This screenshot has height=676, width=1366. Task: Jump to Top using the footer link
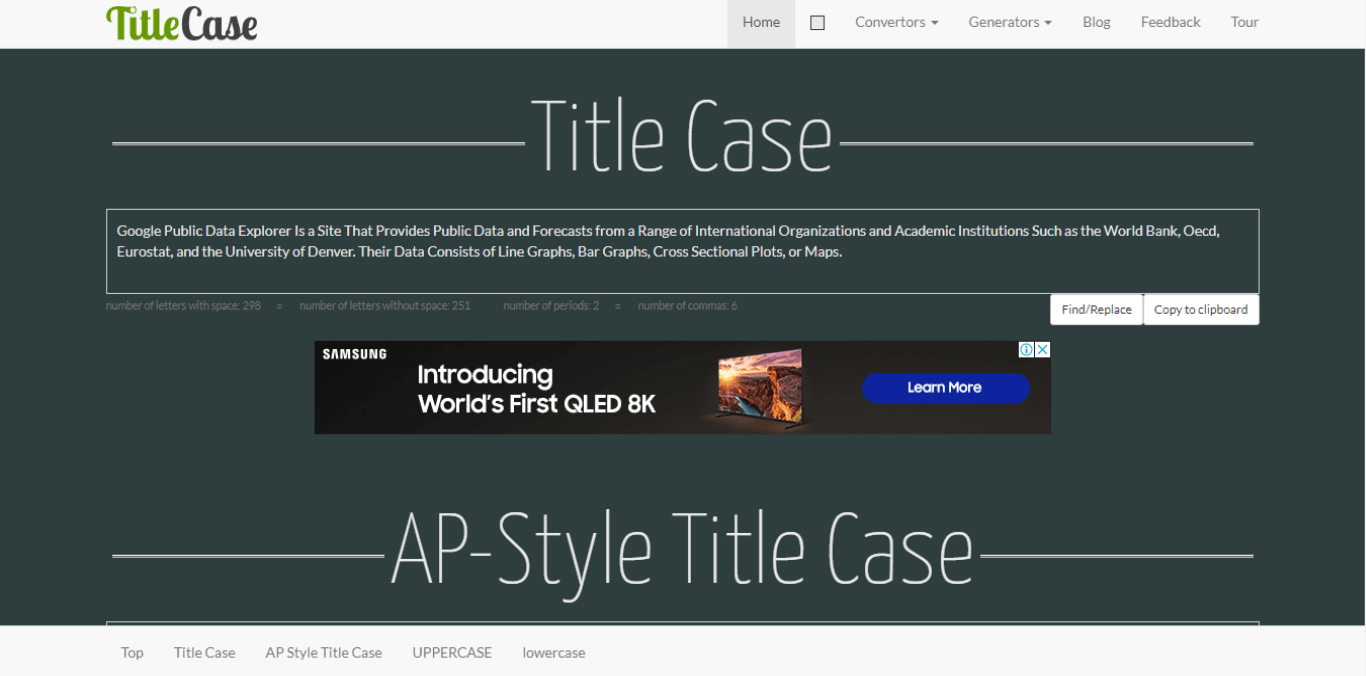click(132, 652)
